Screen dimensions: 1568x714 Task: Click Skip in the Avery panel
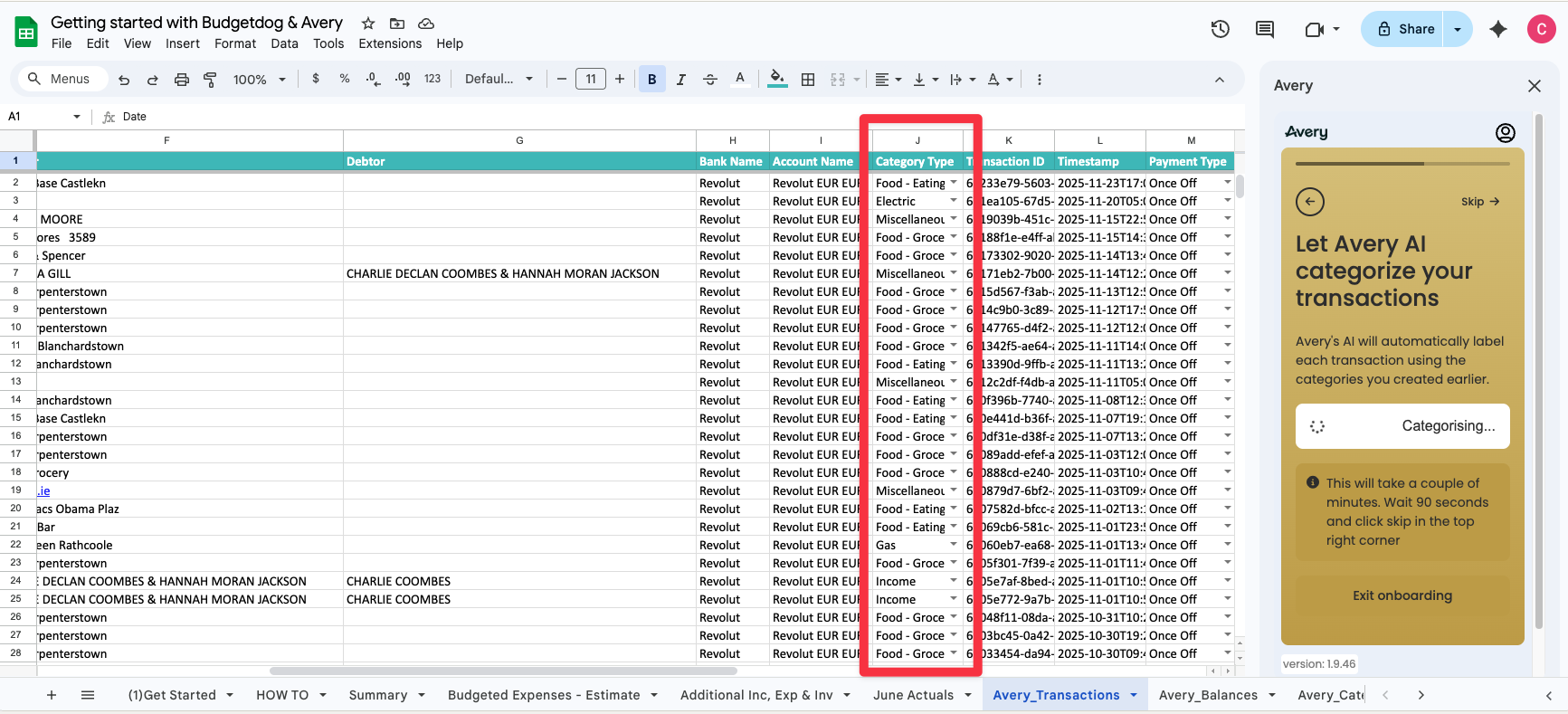pos(1479,202)
